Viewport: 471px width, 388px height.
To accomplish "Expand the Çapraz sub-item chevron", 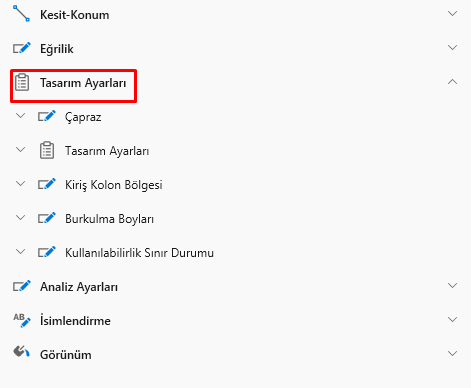I will click(x=21, y=116).
